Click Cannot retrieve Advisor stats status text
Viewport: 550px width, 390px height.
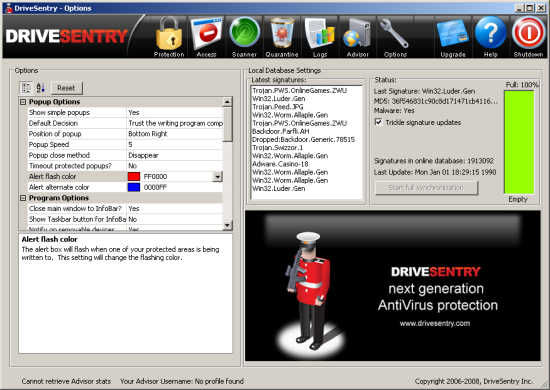pyautogui.click(x=66, y=381)
